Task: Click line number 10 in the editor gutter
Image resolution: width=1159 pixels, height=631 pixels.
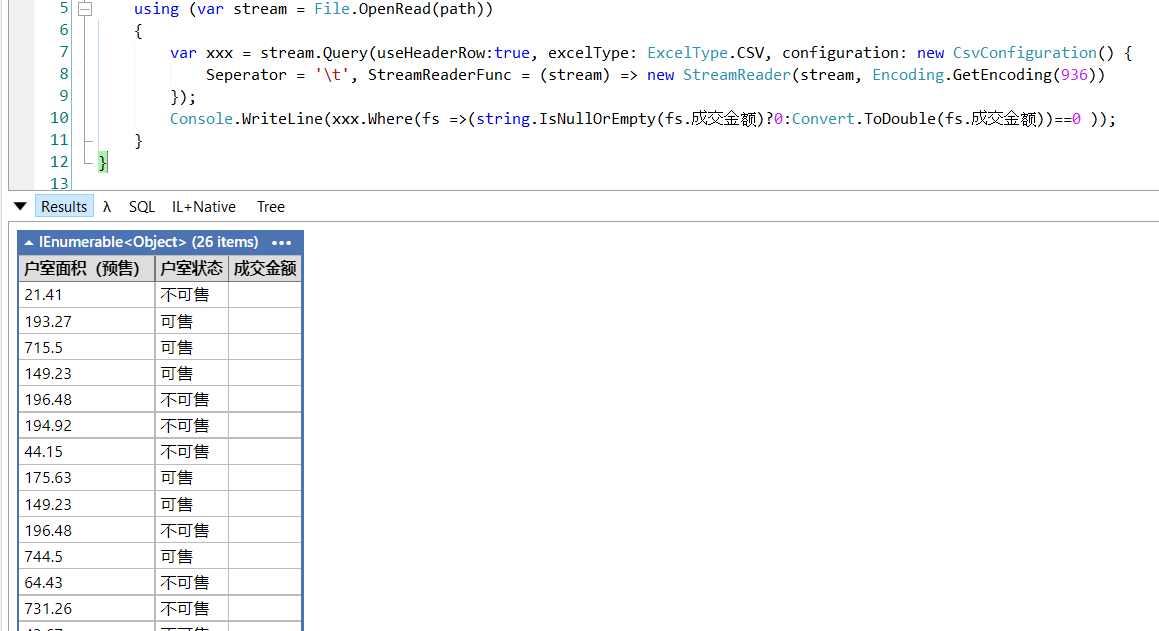Action: pos(59,118)
